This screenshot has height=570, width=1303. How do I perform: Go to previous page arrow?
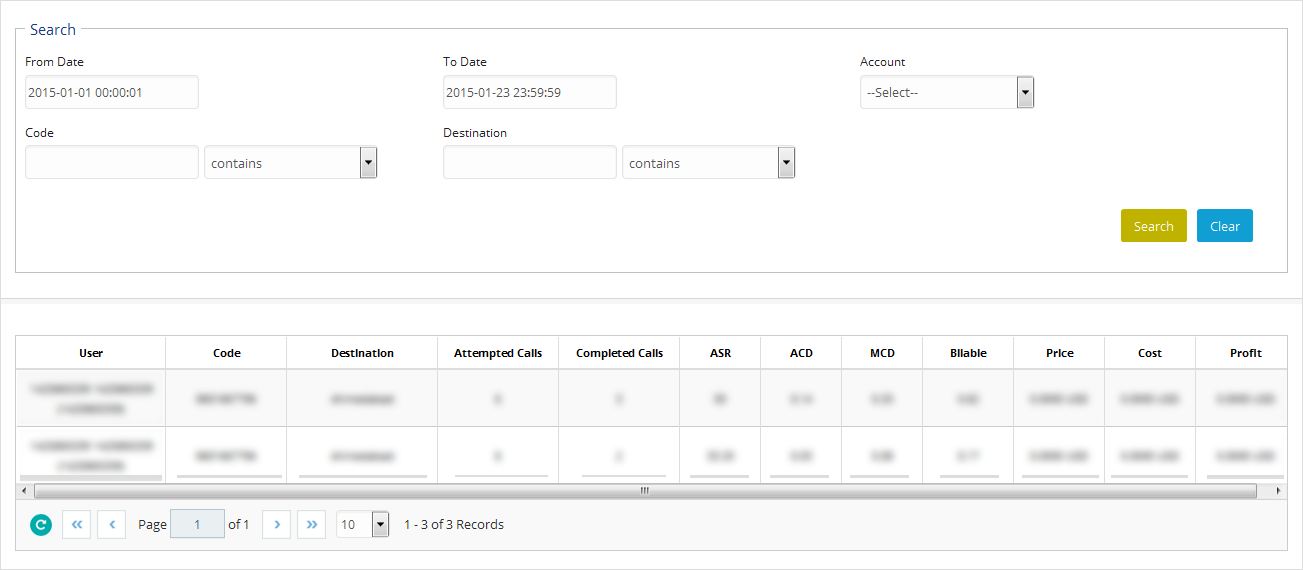point(111,524)
